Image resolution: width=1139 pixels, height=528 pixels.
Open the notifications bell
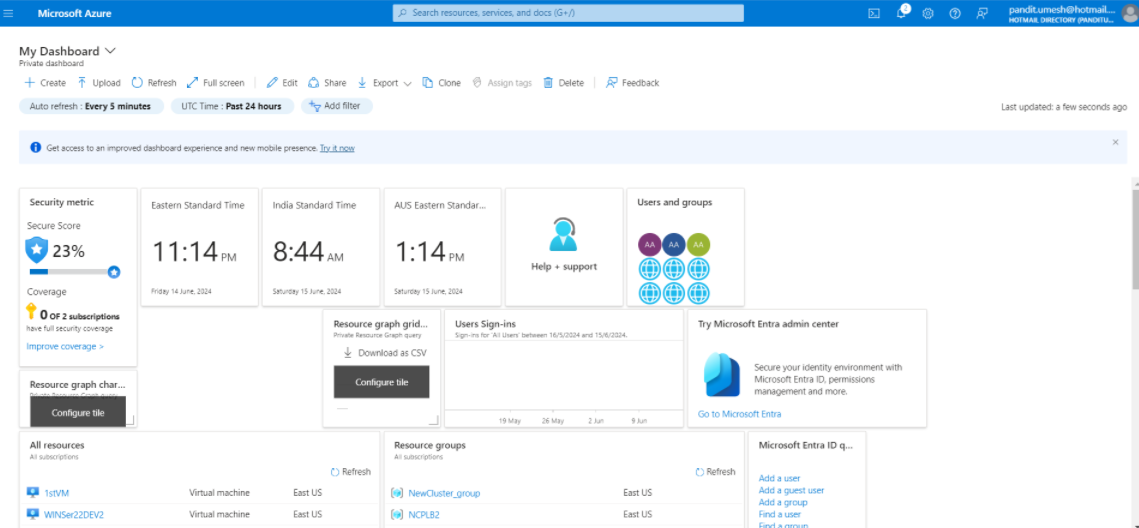click(x=901, y=13)
